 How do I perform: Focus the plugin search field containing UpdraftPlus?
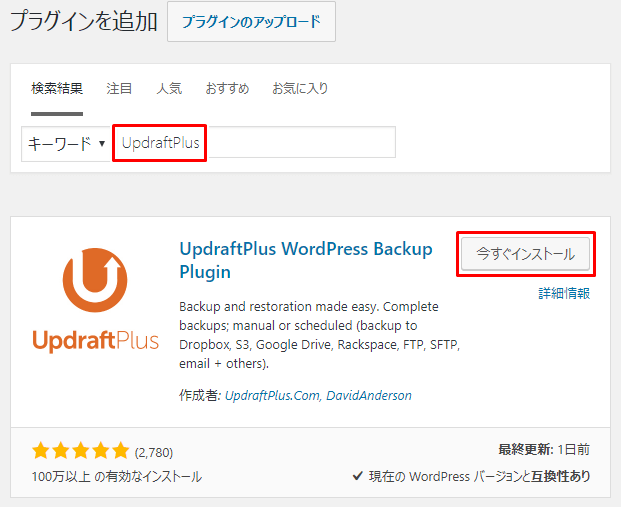click(253, 143)
